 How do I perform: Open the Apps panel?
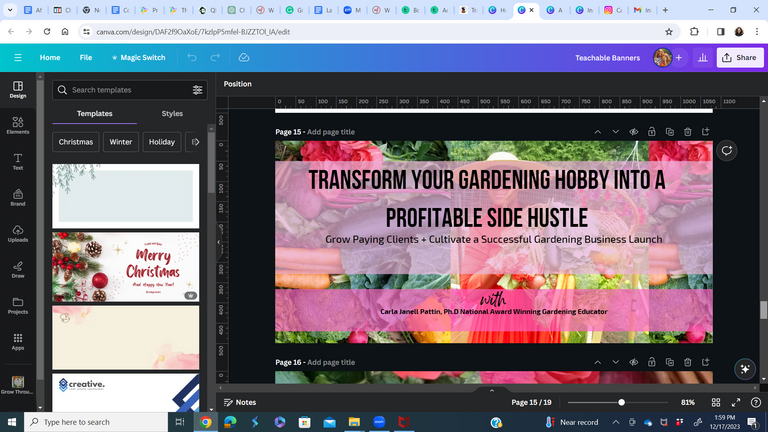pos(18,341)
